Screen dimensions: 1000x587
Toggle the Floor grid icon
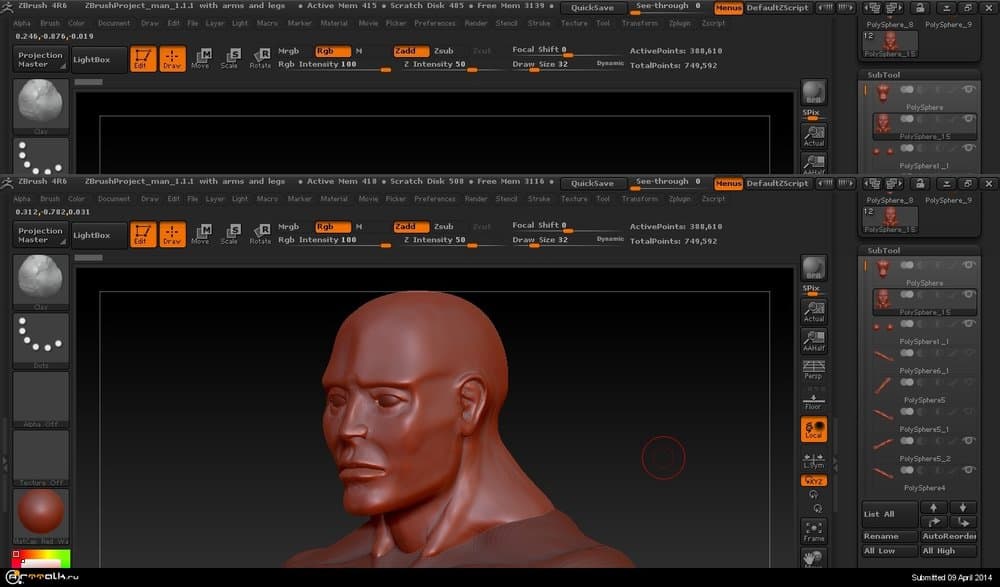[x=813, y=400]
